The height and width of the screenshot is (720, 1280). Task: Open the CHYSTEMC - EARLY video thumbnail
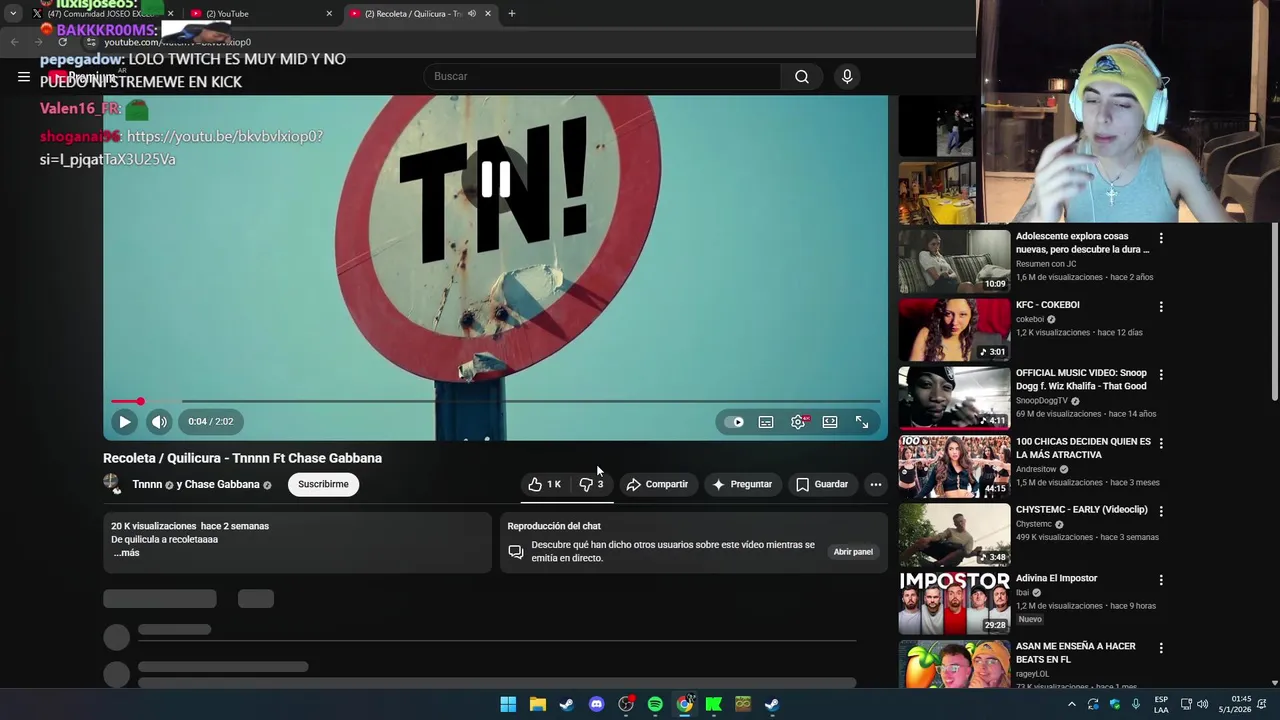pos(954,535)
